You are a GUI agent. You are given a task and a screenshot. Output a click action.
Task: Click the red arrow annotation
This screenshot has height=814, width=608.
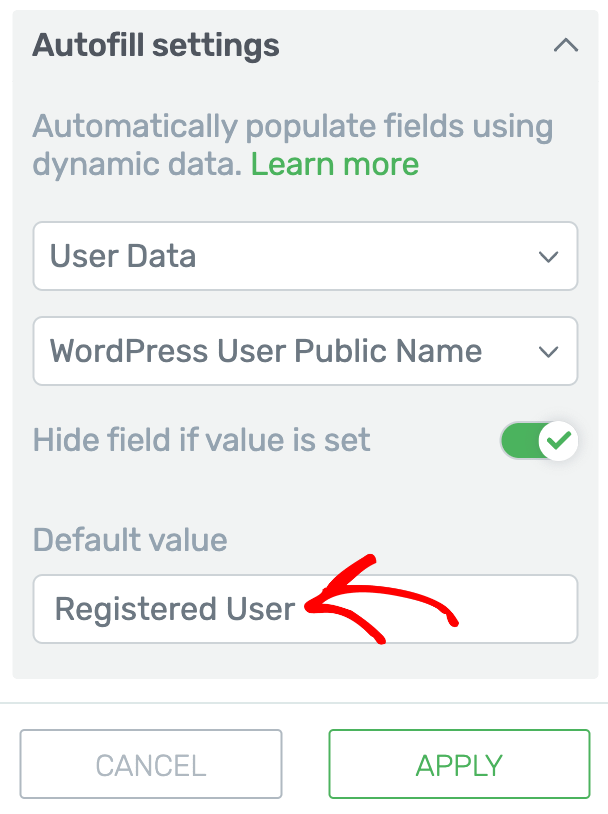click(381, 600)
